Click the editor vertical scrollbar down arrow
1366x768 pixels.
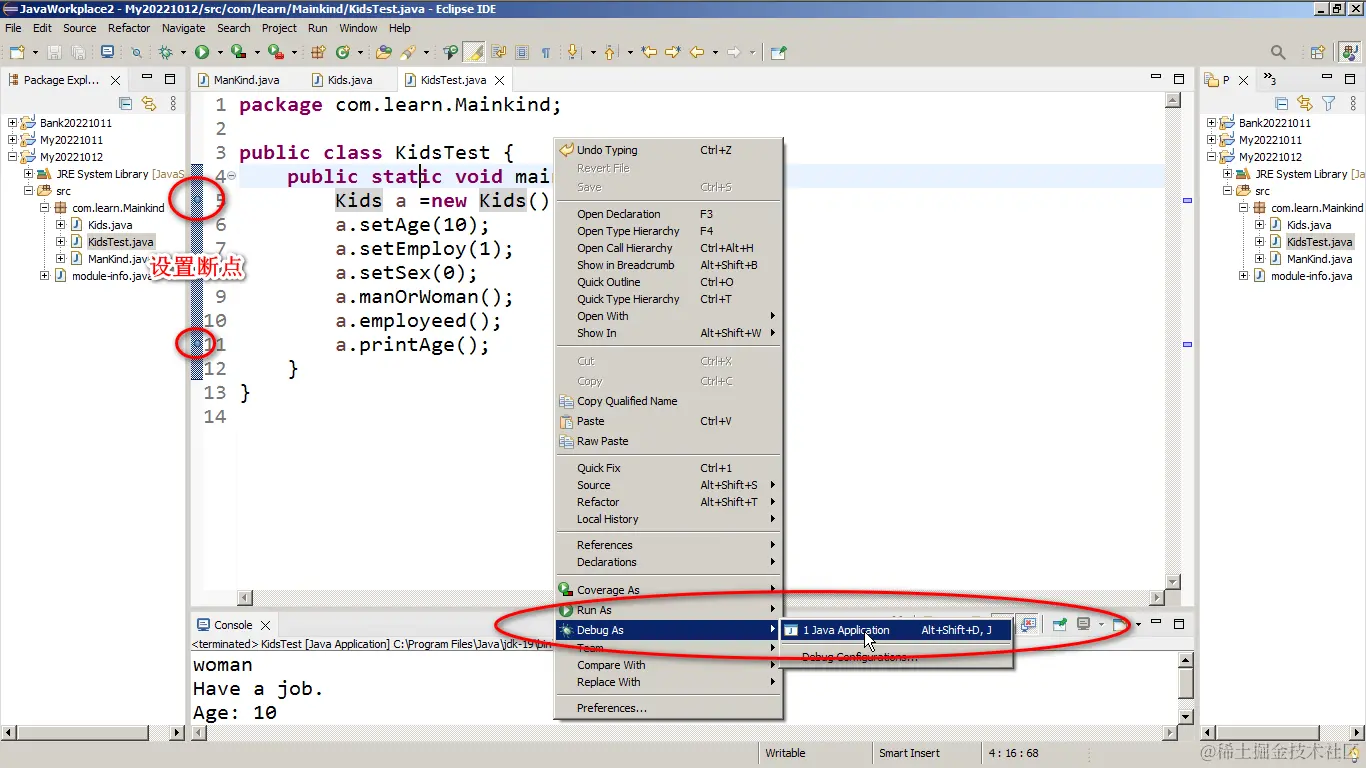(x=1175, y=583)
